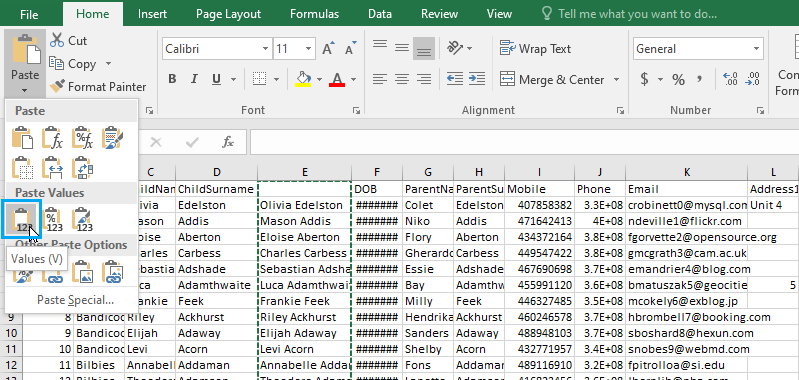This screenshot has height=380, width=799.
Task: Select the Transpose paste option icon
Action: 82,167
